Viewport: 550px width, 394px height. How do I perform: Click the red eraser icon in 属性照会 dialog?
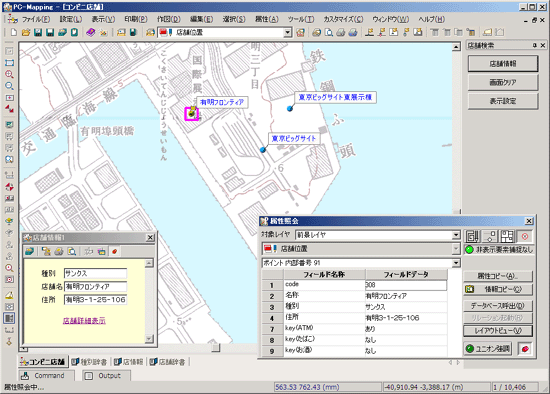[x=525, y=349]
